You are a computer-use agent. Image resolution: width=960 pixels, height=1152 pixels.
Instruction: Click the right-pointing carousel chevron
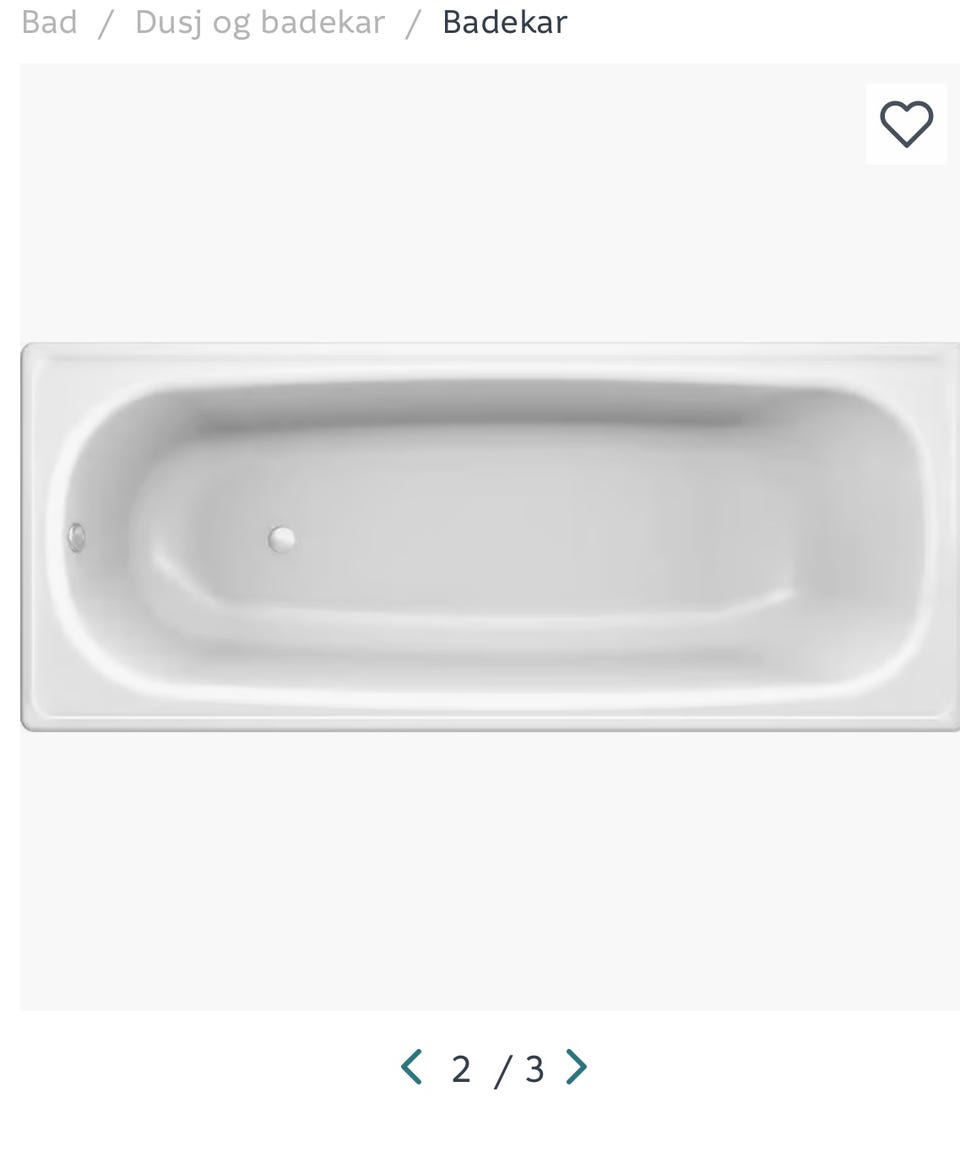coord(577,1067)
